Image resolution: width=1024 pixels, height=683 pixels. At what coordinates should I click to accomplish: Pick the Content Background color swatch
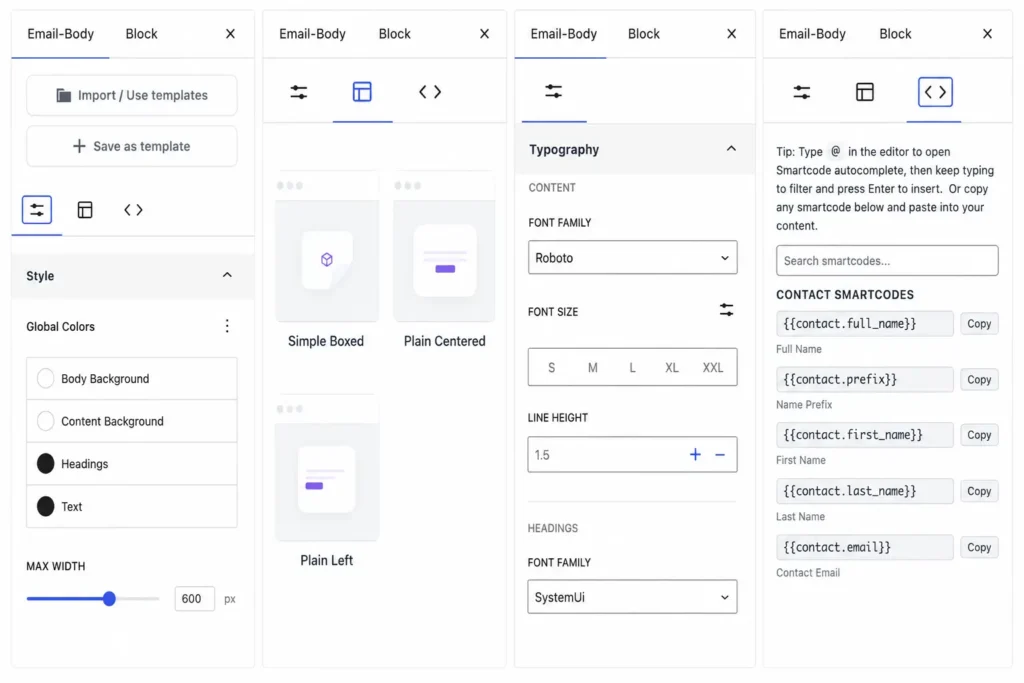[x=45, y=421]
